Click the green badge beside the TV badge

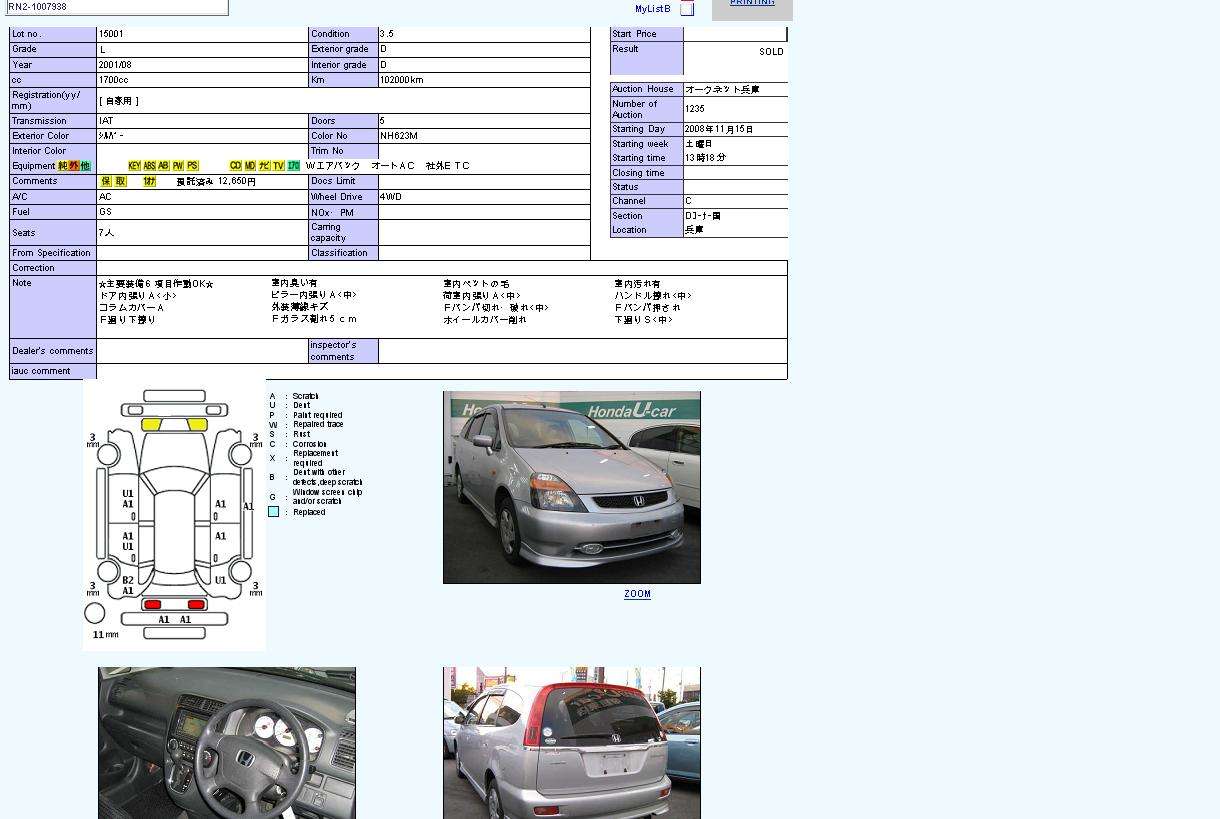[293, 166]
